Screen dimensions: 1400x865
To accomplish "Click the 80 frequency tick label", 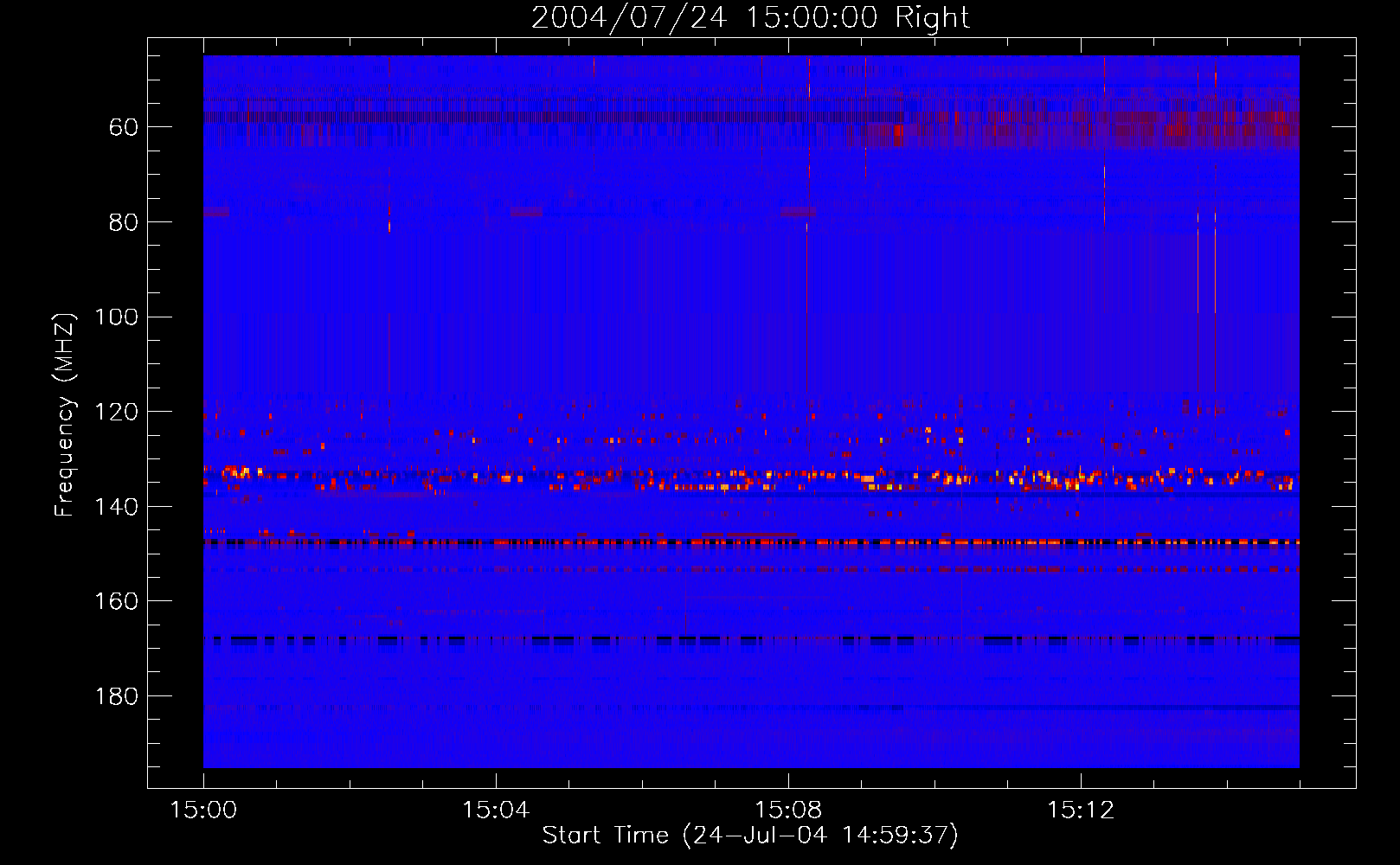I will pos(124,222).
